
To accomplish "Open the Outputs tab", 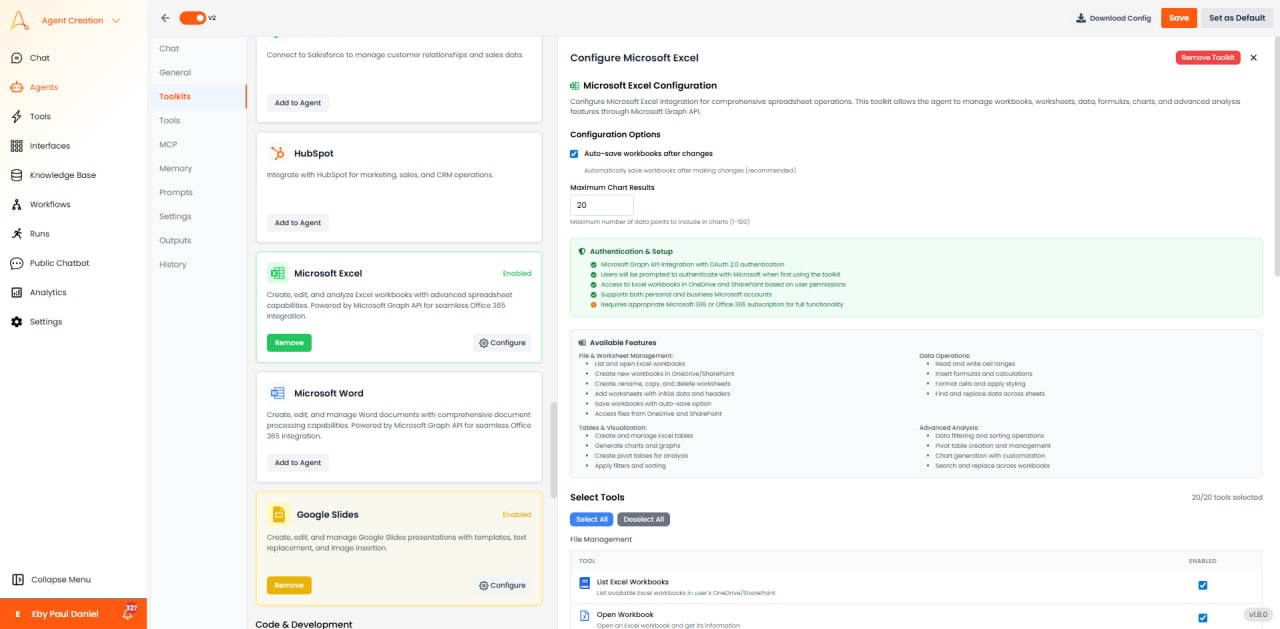I will click(175, 240).
